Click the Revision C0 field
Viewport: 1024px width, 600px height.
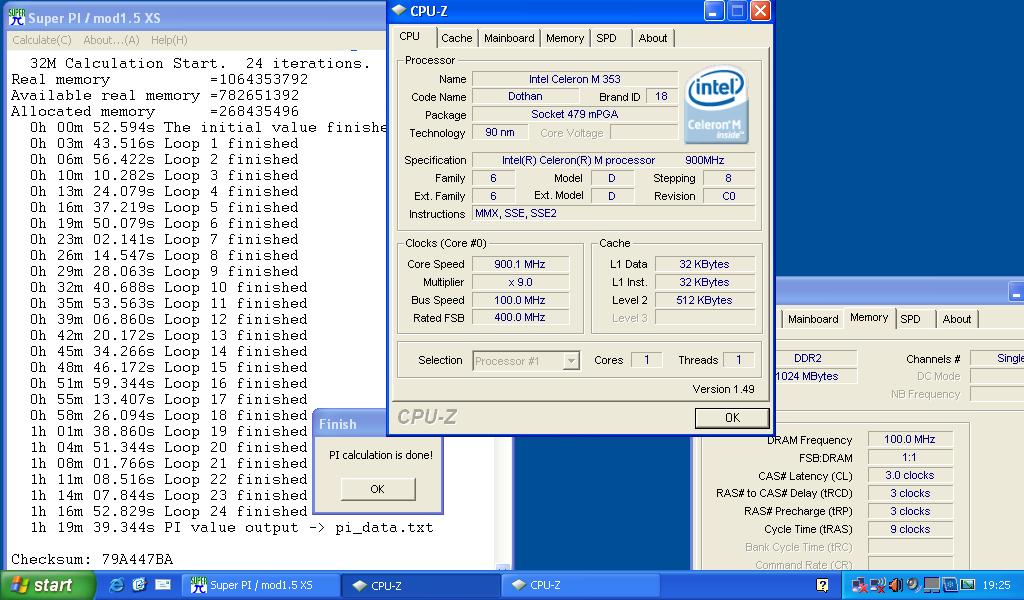pos(729,196)
